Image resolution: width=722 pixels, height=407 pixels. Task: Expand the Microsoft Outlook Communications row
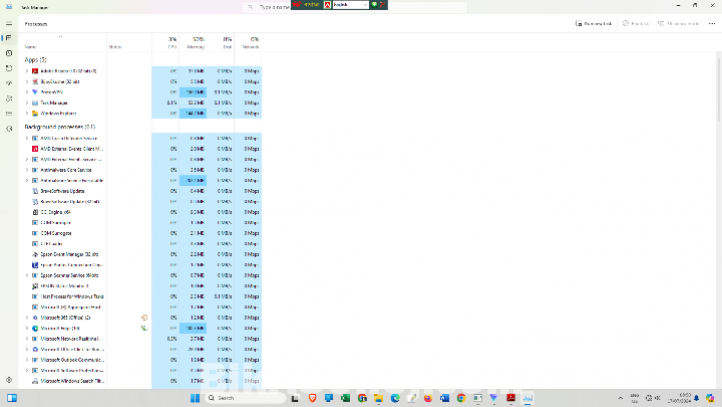pos(27,360)
